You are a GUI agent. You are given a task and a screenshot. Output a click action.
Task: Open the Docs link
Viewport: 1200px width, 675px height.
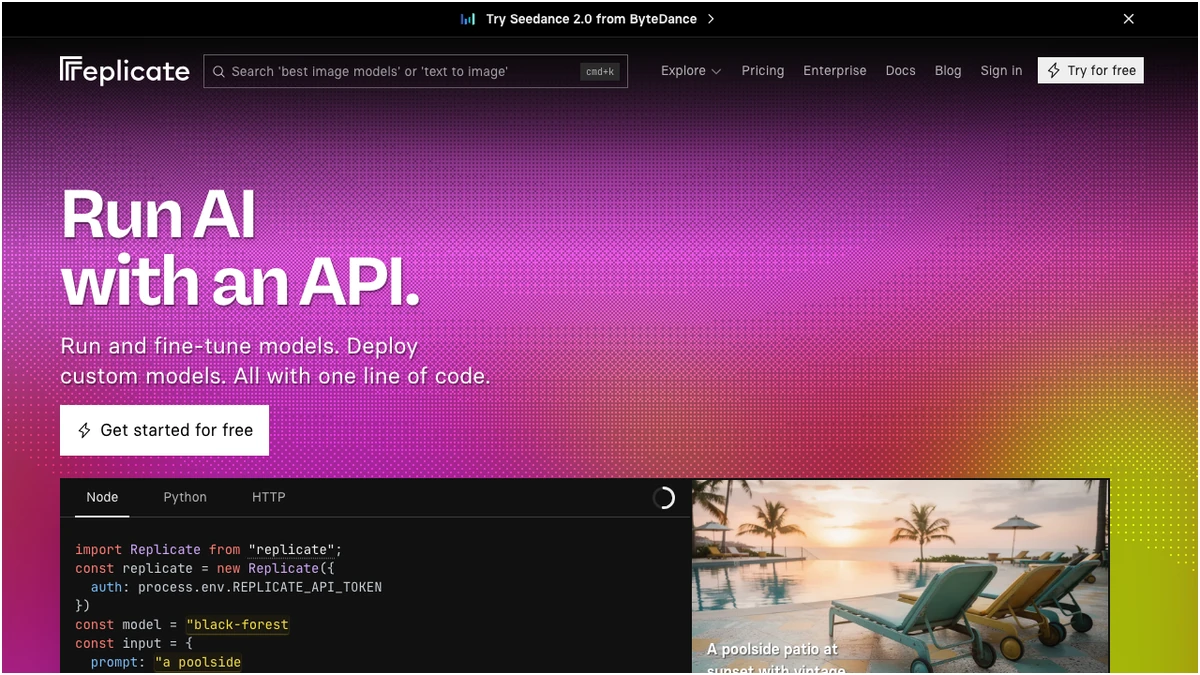tap(900, 71)
